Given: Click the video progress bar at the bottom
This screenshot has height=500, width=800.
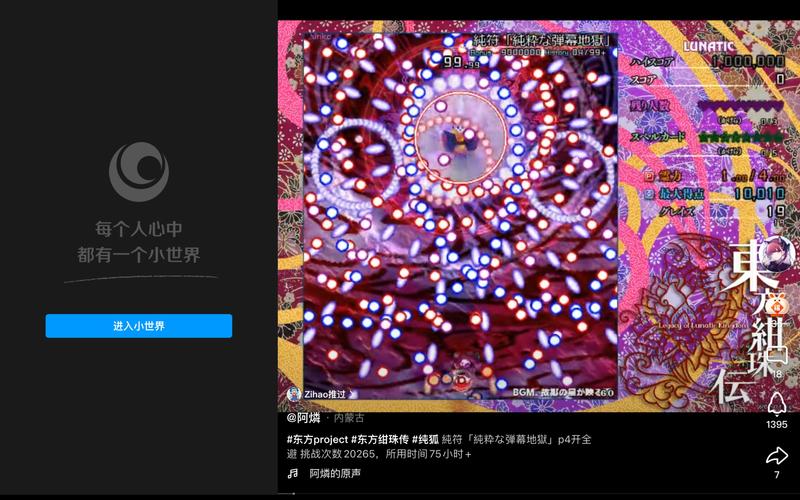Looking at the screenshot, I should [539, 493].
